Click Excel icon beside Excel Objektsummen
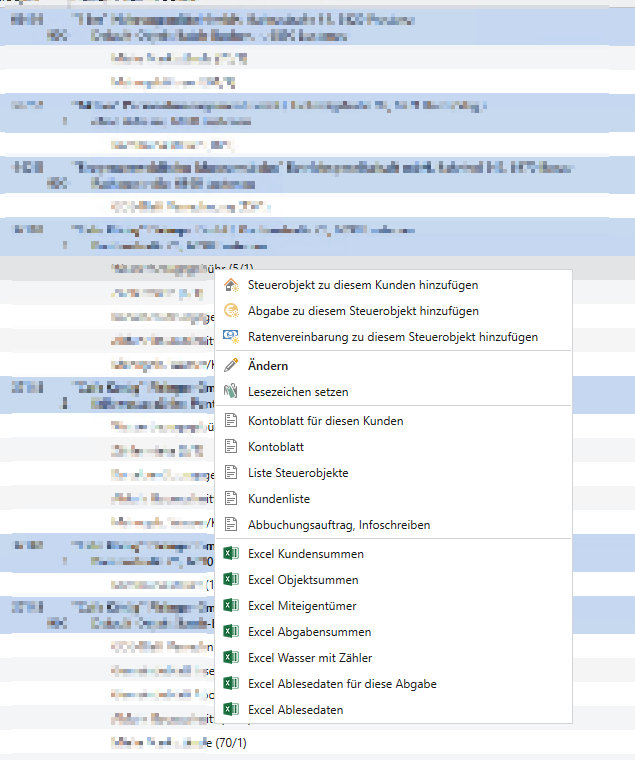Screen dimensions: 635x760 click(231, 579)
